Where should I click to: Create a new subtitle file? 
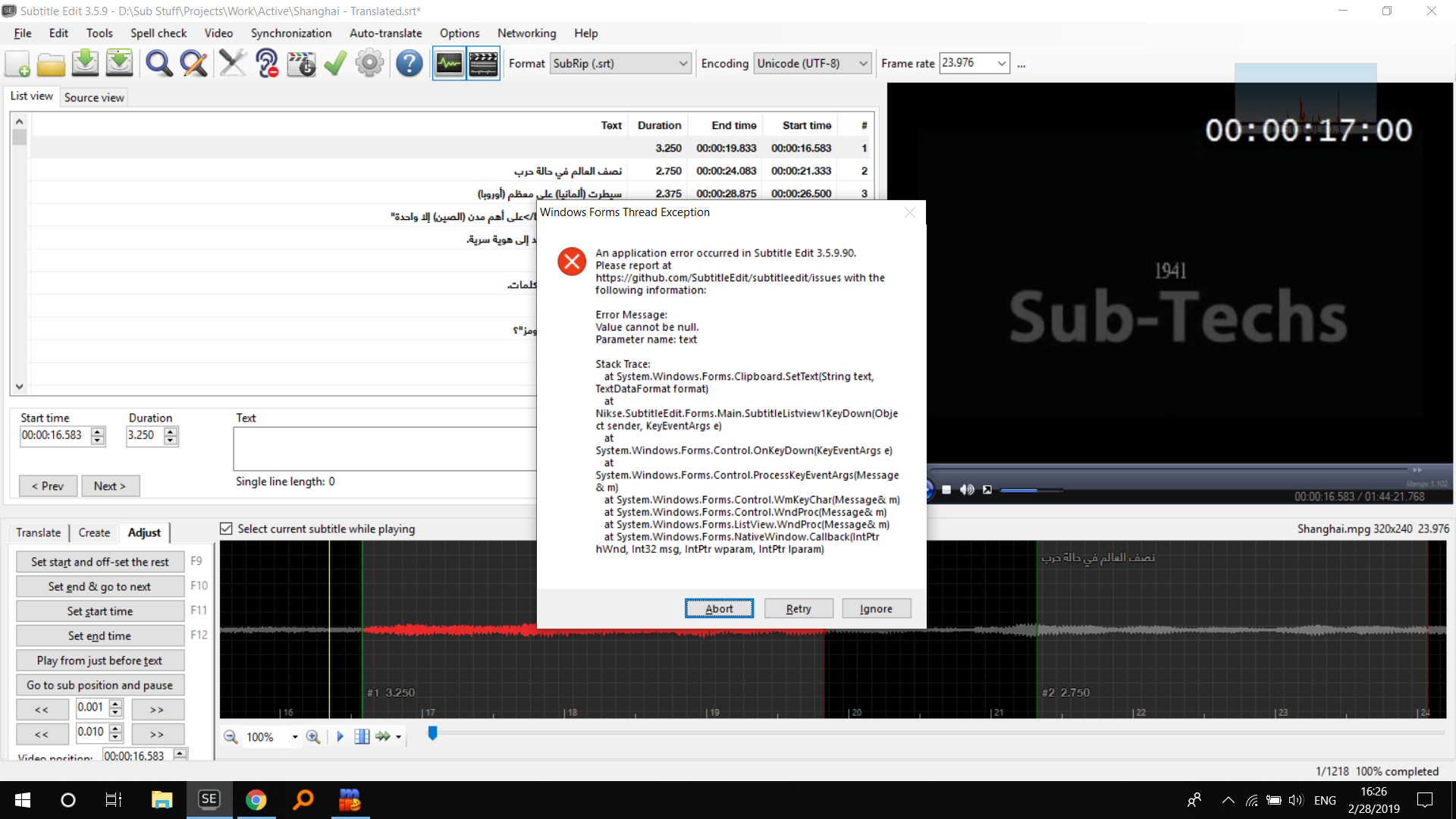tap(17, 63)
